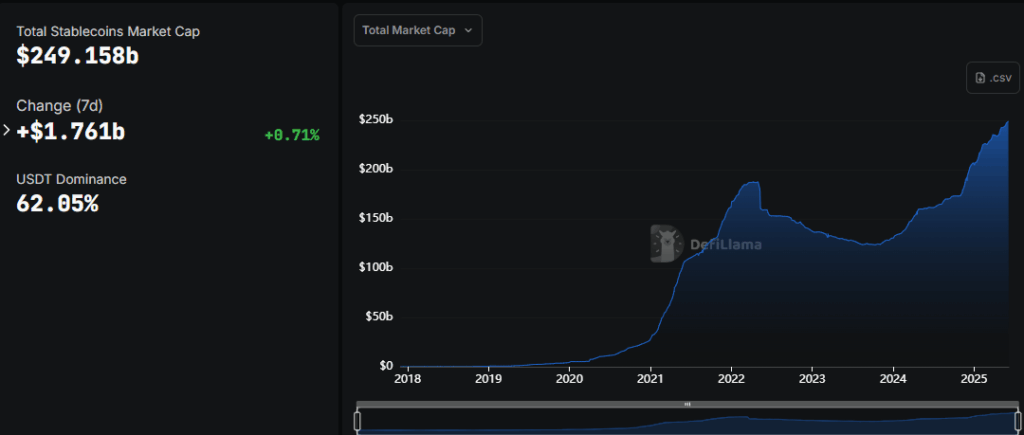Image resolution: width=1024 pixels, height=435 pixels.
Task: Click the Total Stablecoins Market Cap heading
Action: pyautogui.click(x=108, y=31)
